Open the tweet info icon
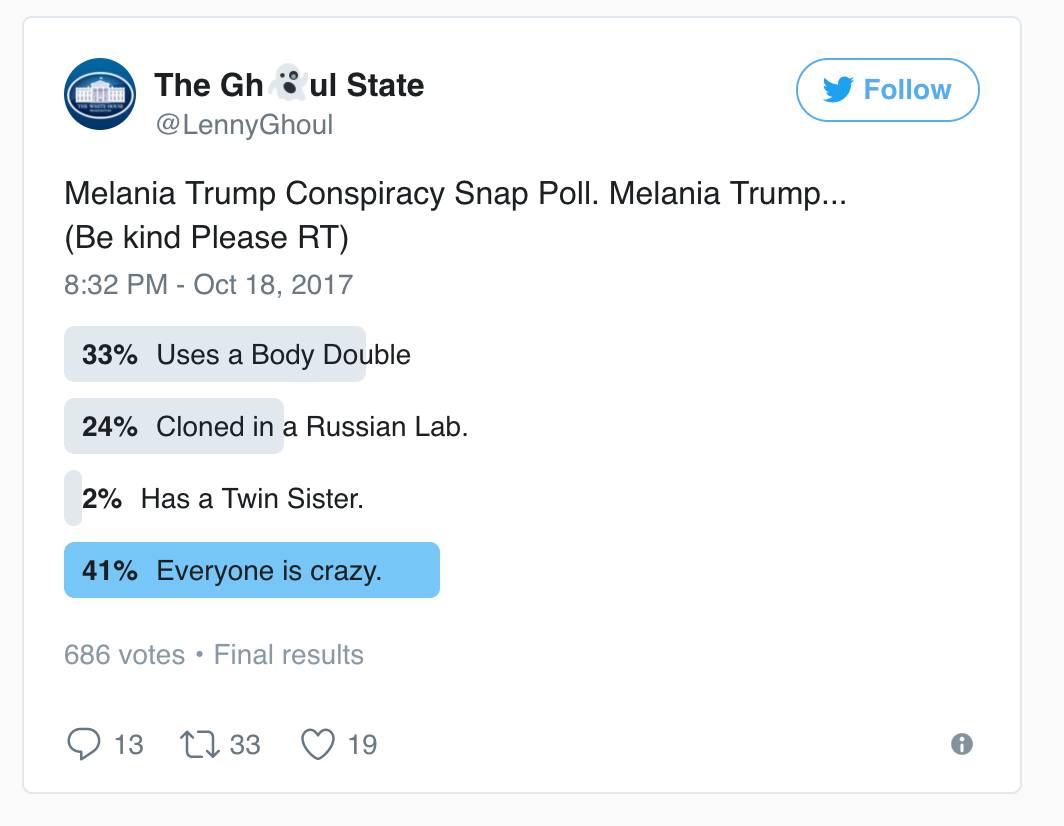Viewport: 1064px width, 826px height. point(962,745)
